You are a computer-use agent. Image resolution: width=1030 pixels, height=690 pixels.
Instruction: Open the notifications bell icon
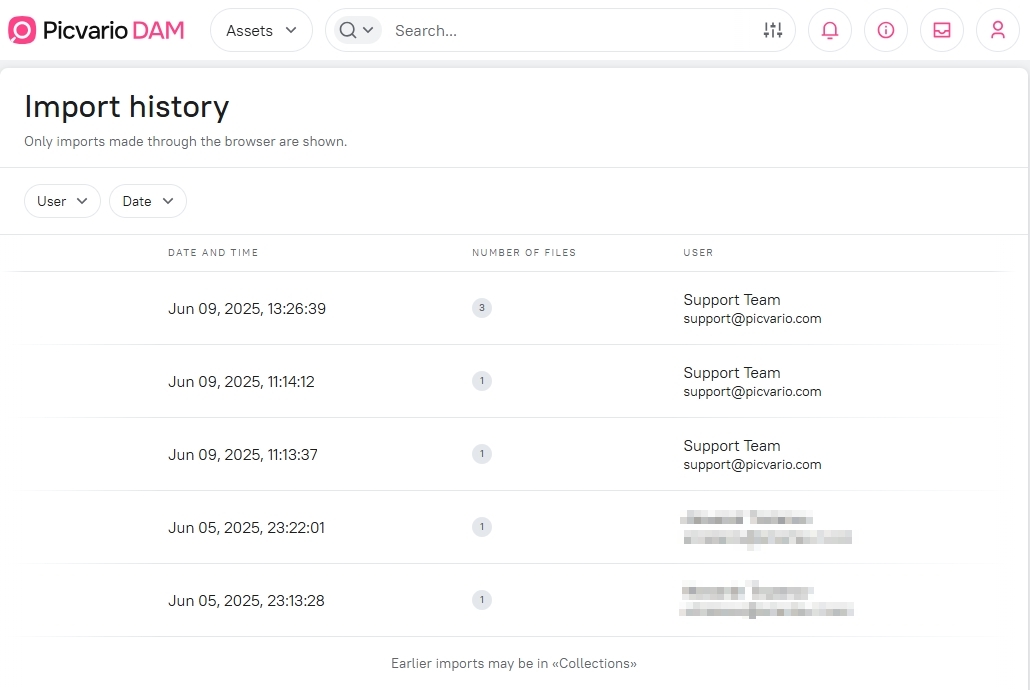829,30
